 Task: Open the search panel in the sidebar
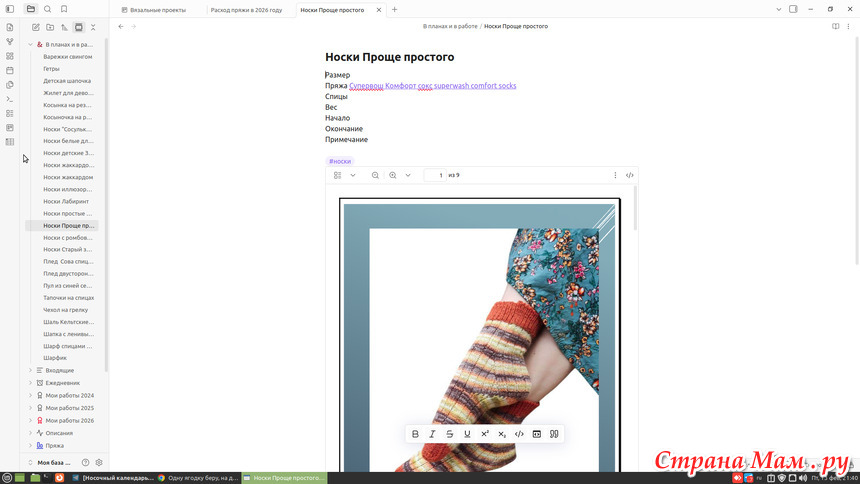(x=47, y=9)
